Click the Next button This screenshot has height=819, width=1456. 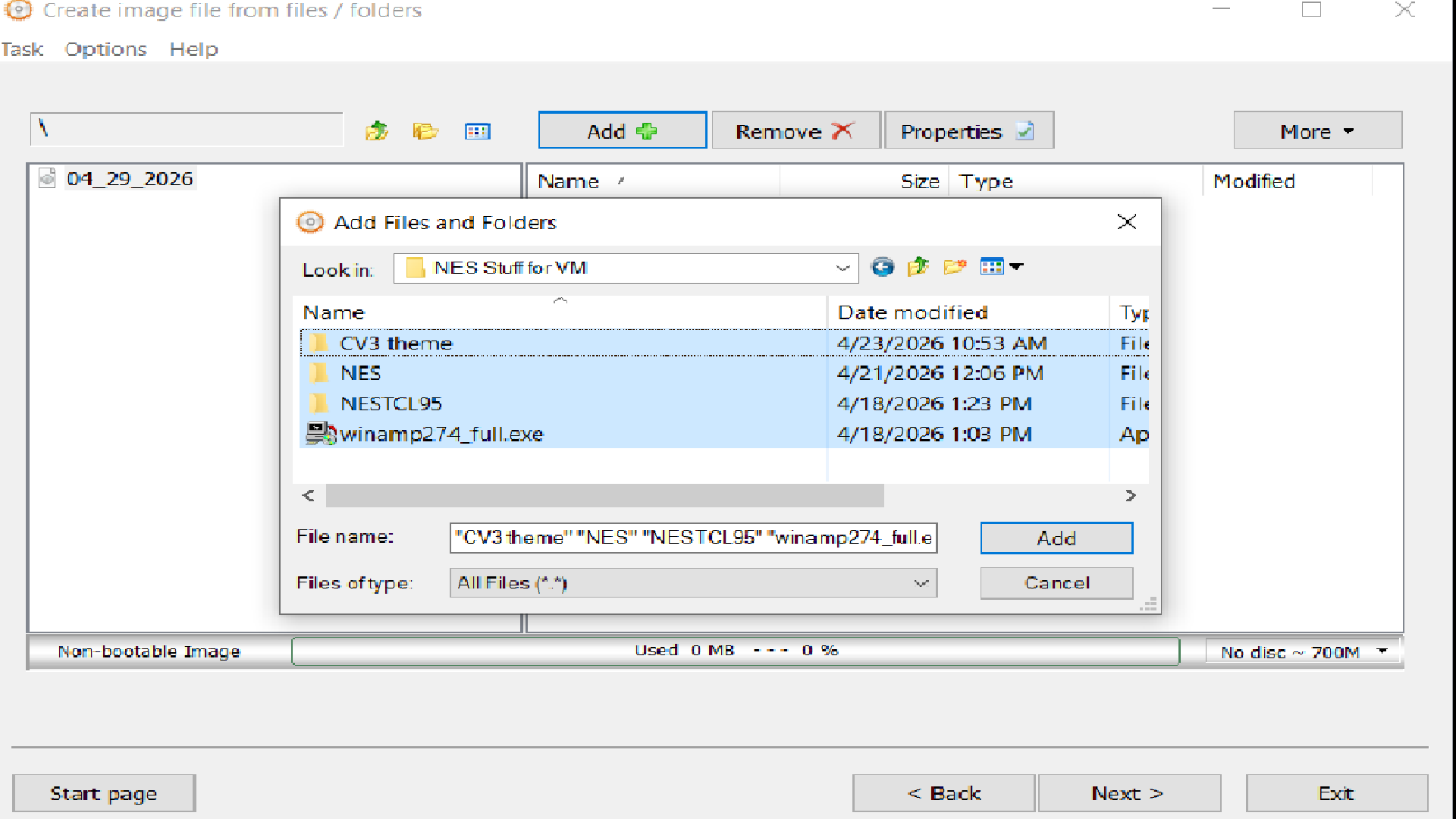[1129, 793]
